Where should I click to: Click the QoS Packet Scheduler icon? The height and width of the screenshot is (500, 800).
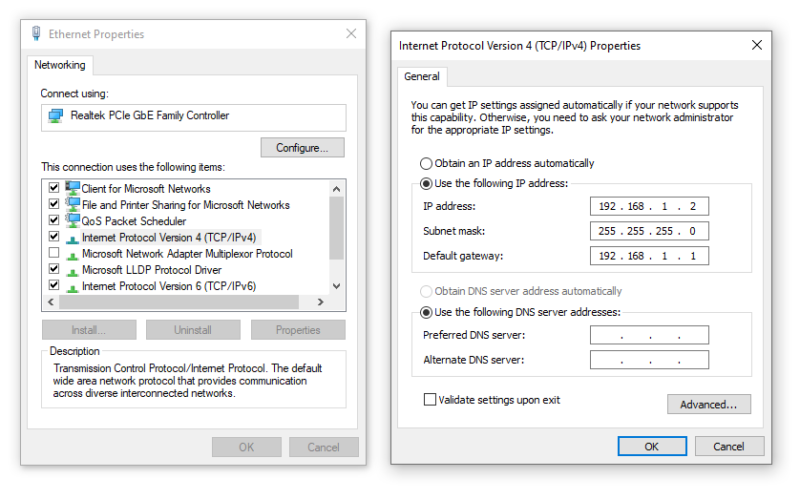(x=72, y=220)
